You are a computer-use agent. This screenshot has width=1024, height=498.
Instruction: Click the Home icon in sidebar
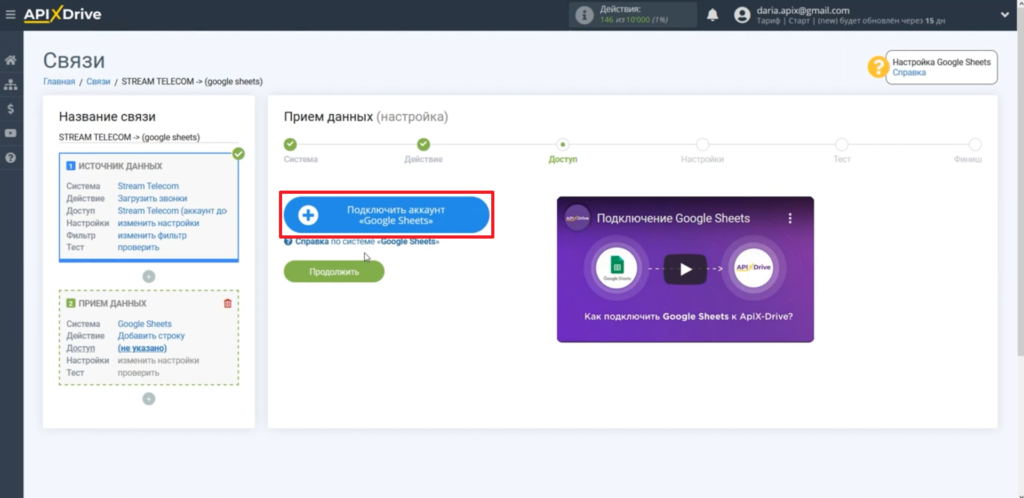tap(11, 61)
